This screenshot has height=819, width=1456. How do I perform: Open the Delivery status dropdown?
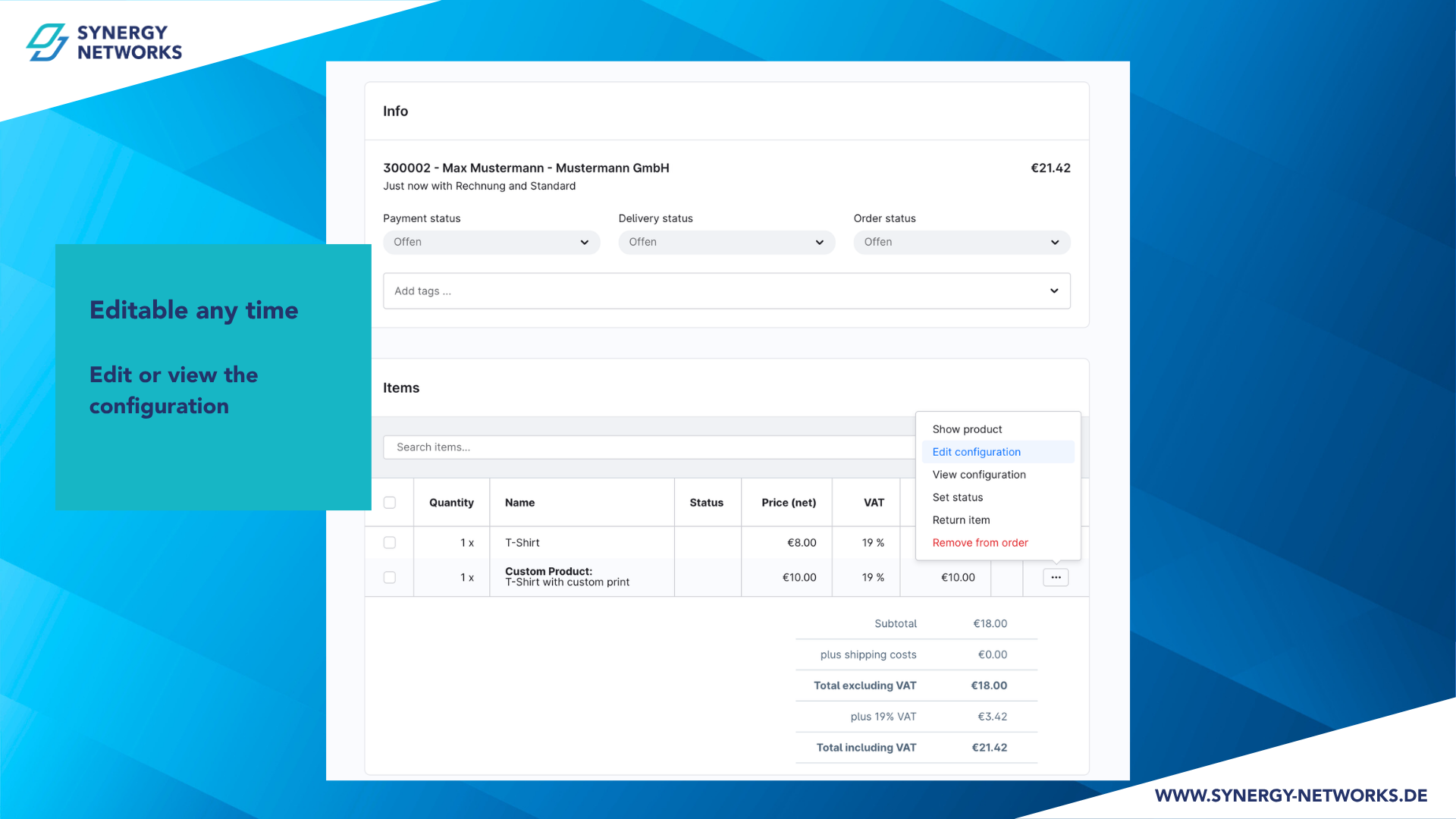[x=726, y=242]
